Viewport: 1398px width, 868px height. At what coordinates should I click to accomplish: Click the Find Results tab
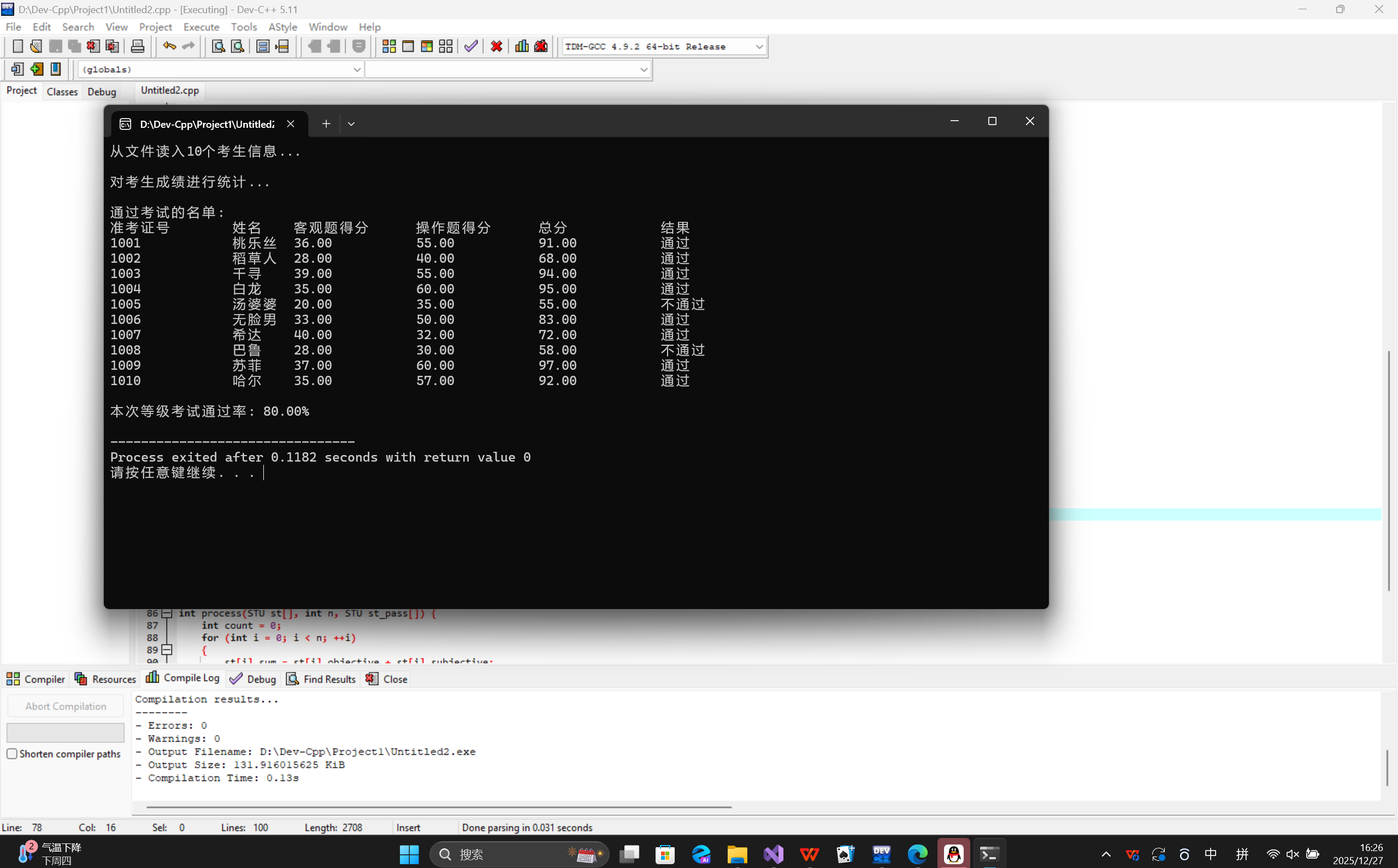[322, 679]
